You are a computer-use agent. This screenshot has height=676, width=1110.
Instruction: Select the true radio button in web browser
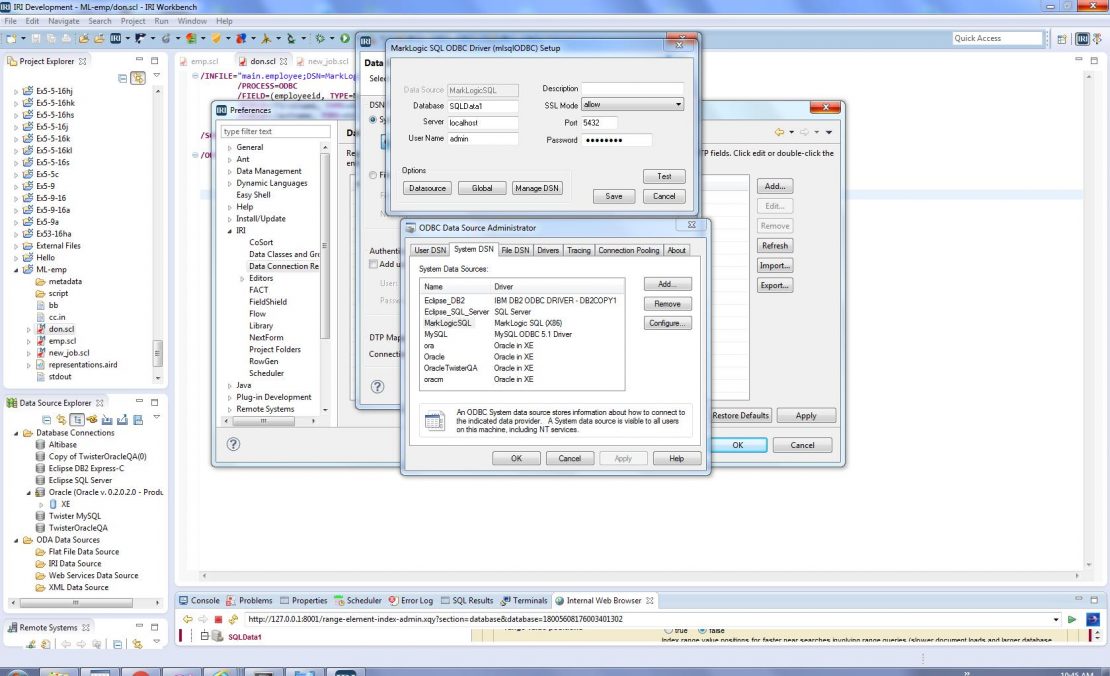tap(668, 630)
